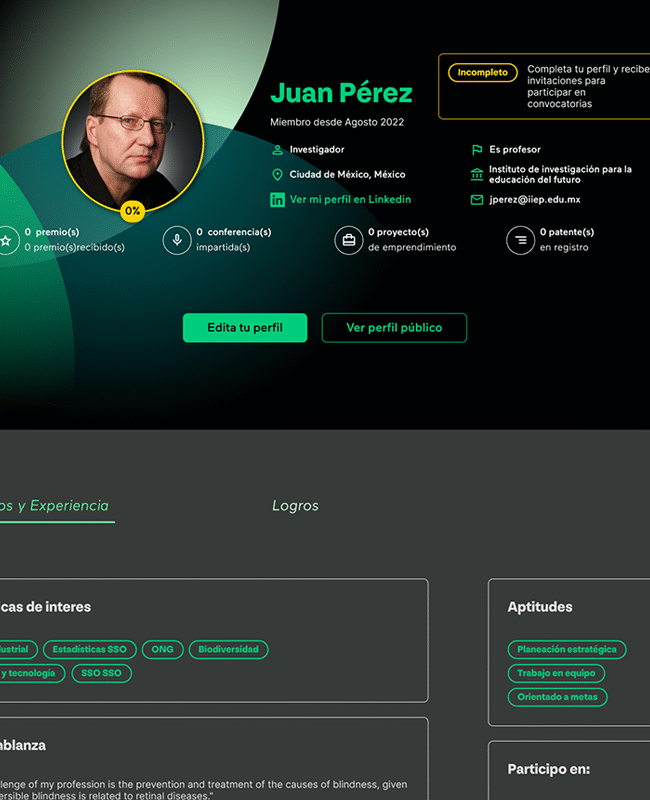Viewport: 650px width, 800px height.
Task: Click the Ver perfil público button
Action: point(394,328)
